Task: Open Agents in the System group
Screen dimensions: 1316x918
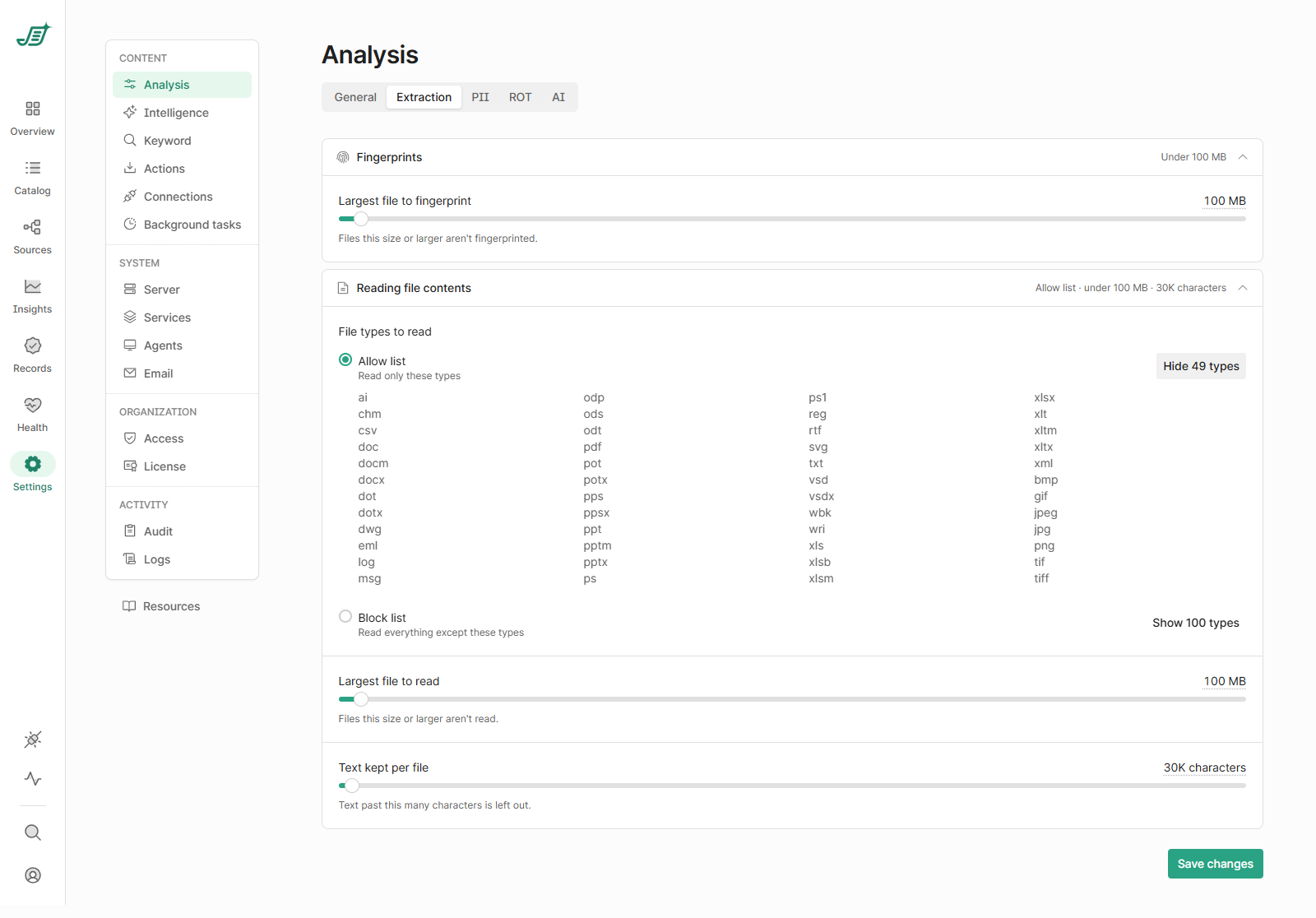Action: (182, 345)
